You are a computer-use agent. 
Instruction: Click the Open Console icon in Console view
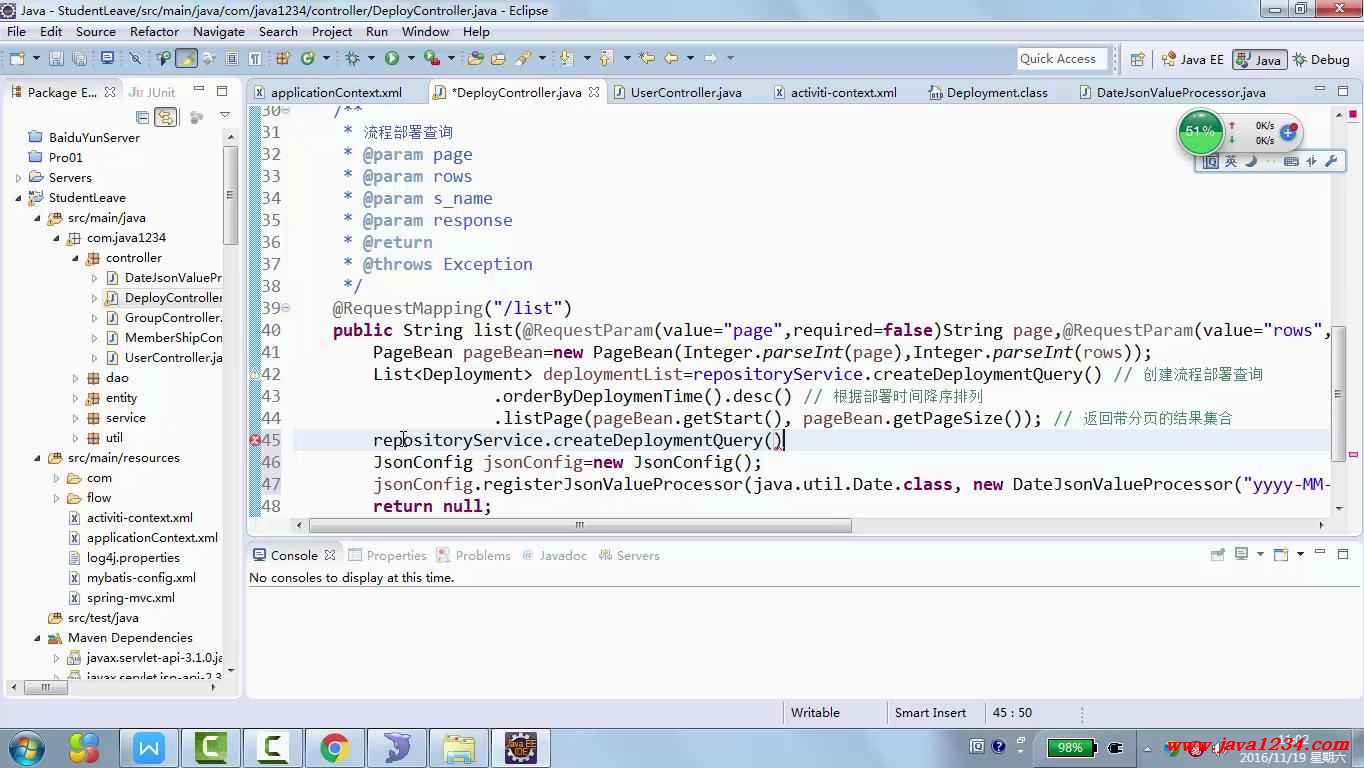1281,554
